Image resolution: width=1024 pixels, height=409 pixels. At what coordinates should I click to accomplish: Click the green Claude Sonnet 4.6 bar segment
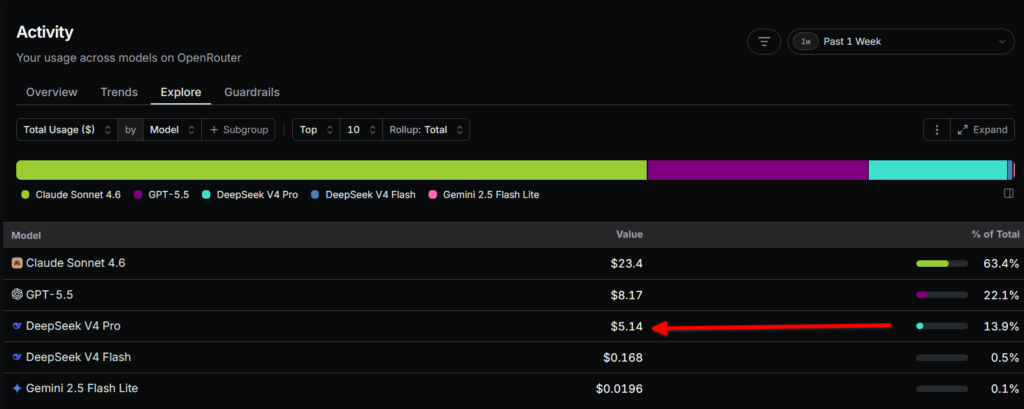(x=331, y=170)
